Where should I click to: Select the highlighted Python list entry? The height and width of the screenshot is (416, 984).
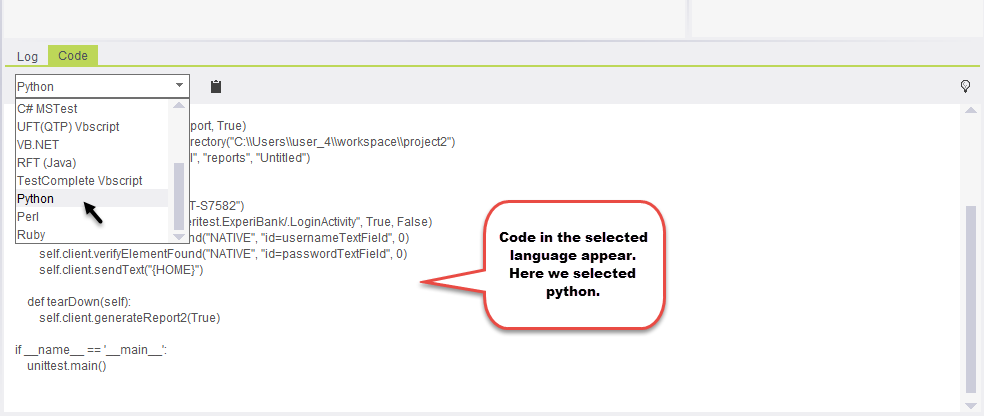coord(36,199)
